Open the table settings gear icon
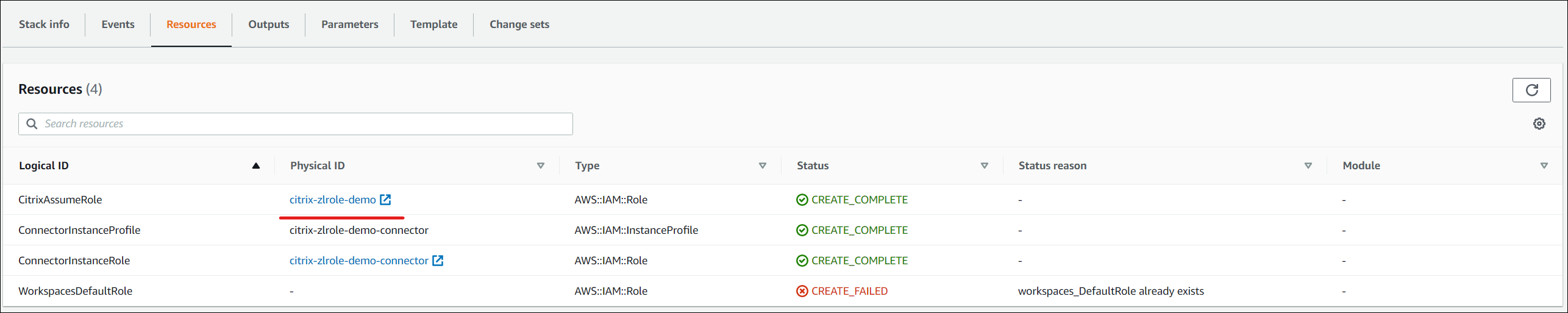 (1539, 124)
